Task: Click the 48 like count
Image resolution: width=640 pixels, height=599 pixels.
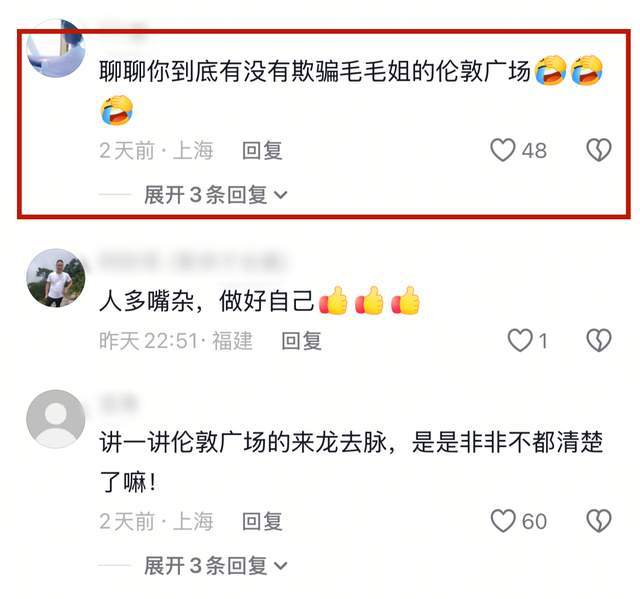Action: pos(534,151)
